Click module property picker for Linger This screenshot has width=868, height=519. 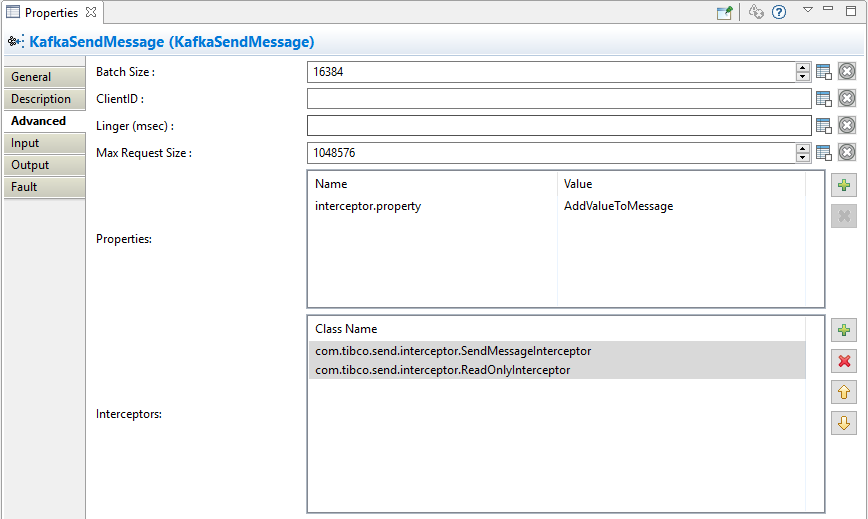click(824, 125)
